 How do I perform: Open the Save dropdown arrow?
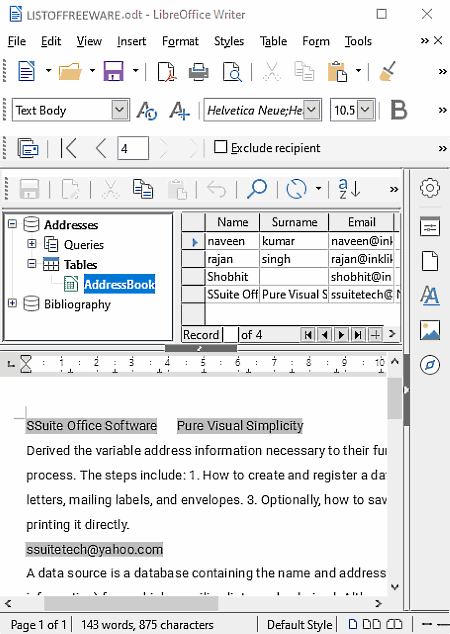coord(135,71)
